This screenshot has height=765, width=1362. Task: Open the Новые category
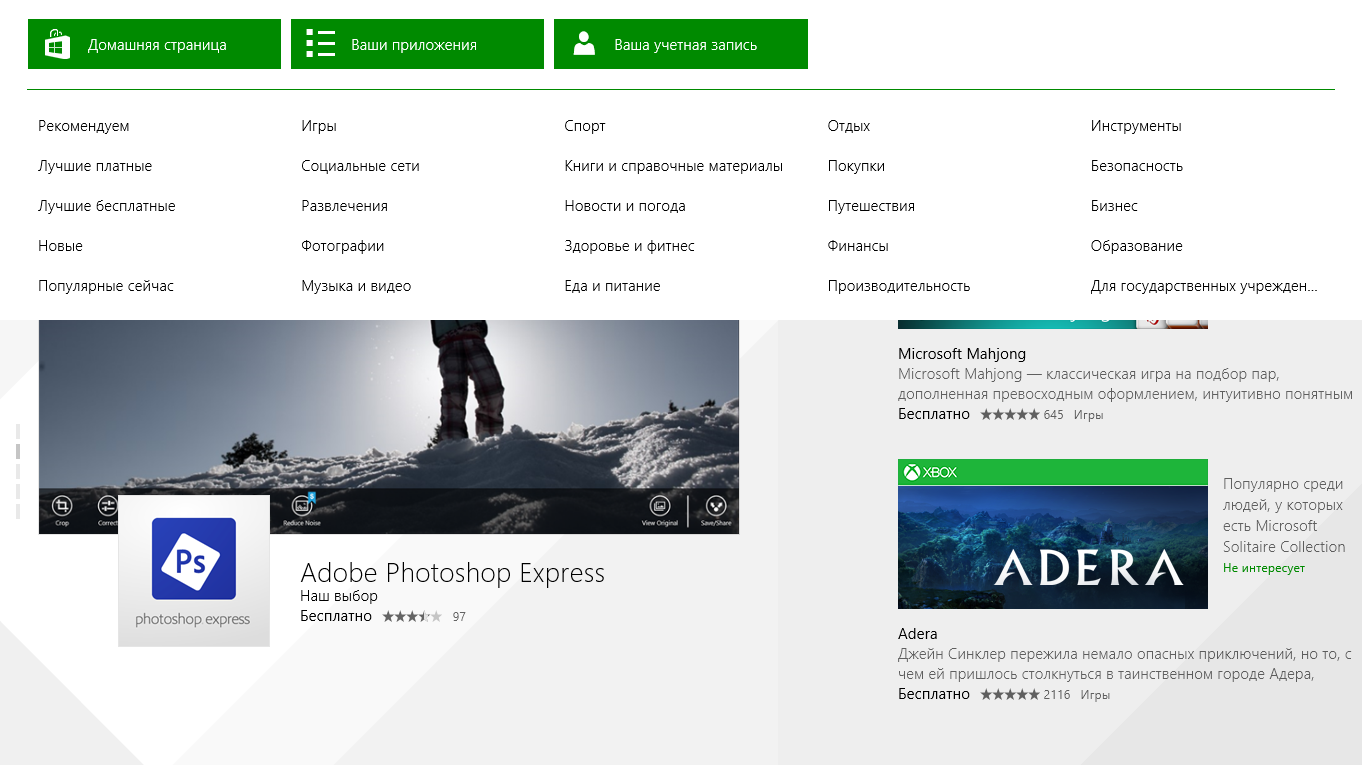tap(60, 246)
